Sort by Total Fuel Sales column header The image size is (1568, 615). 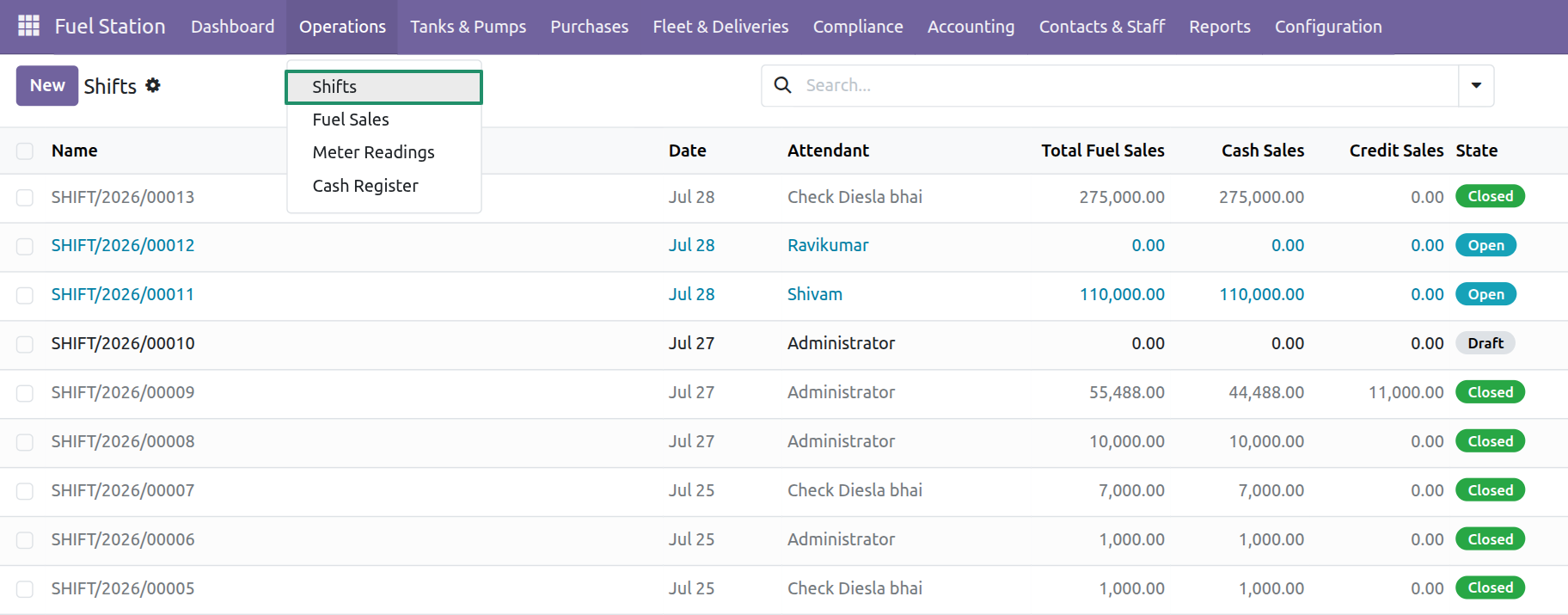[1103, 151]
